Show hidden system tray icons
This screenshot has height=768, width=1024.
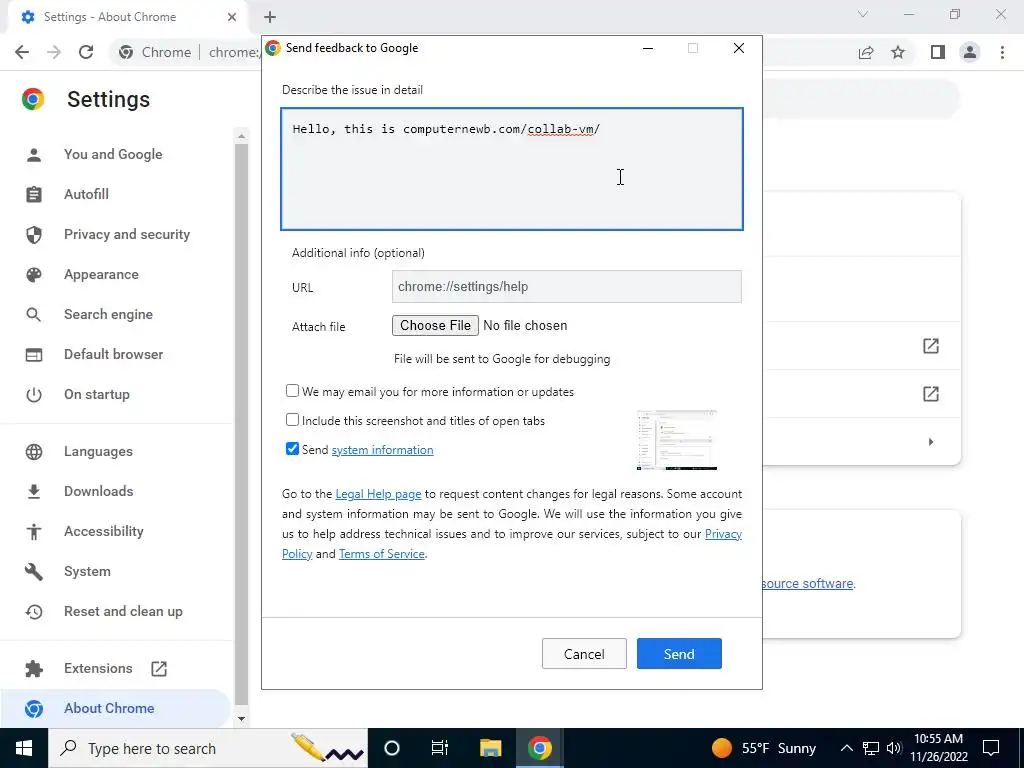pyautogui.click(x=846, y=748)
